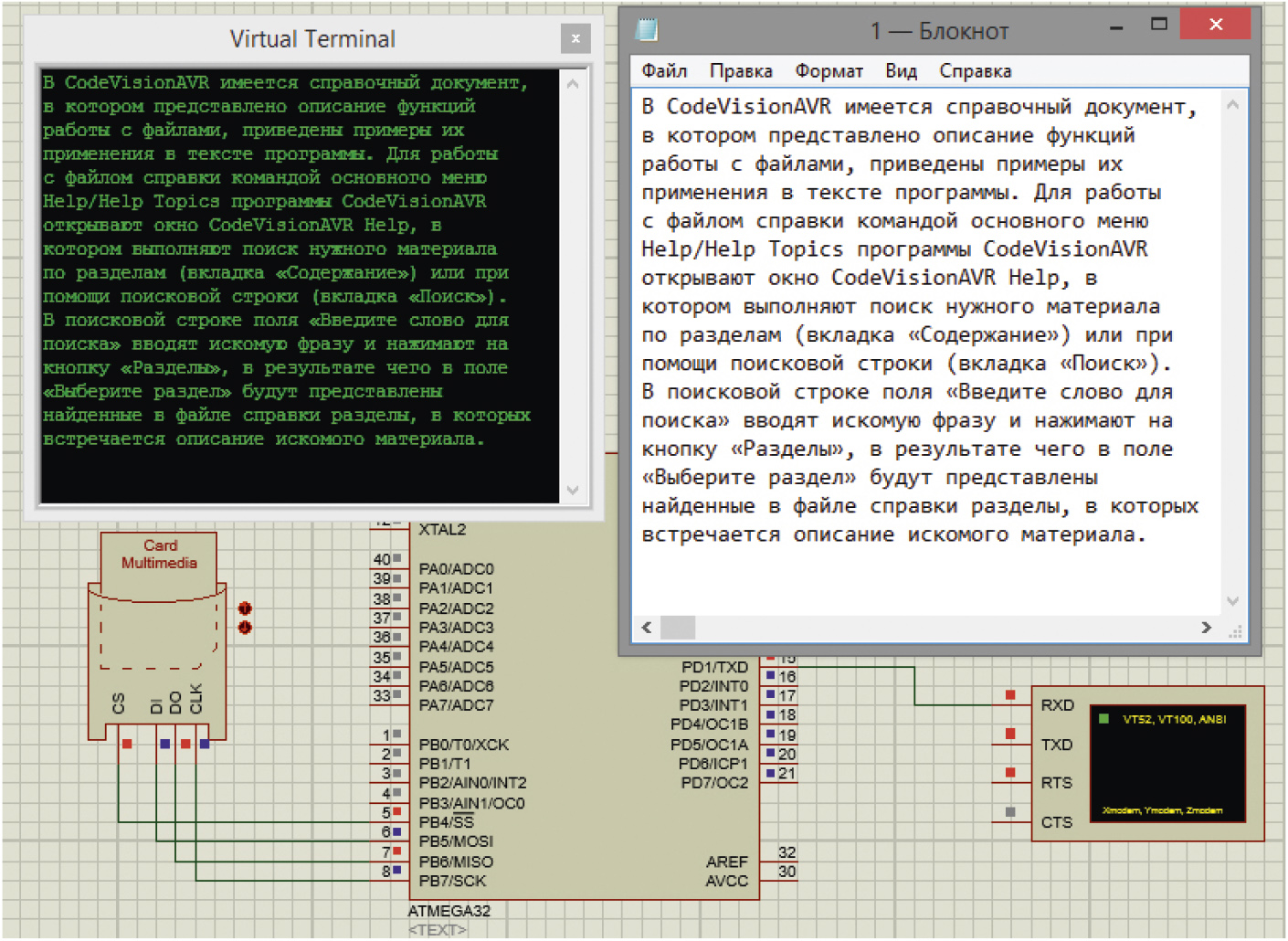Viewport: 1288px width, 941px height.
Task: Click Notepad horizontal scroll left arrow
Action: [x=647, y=628]
